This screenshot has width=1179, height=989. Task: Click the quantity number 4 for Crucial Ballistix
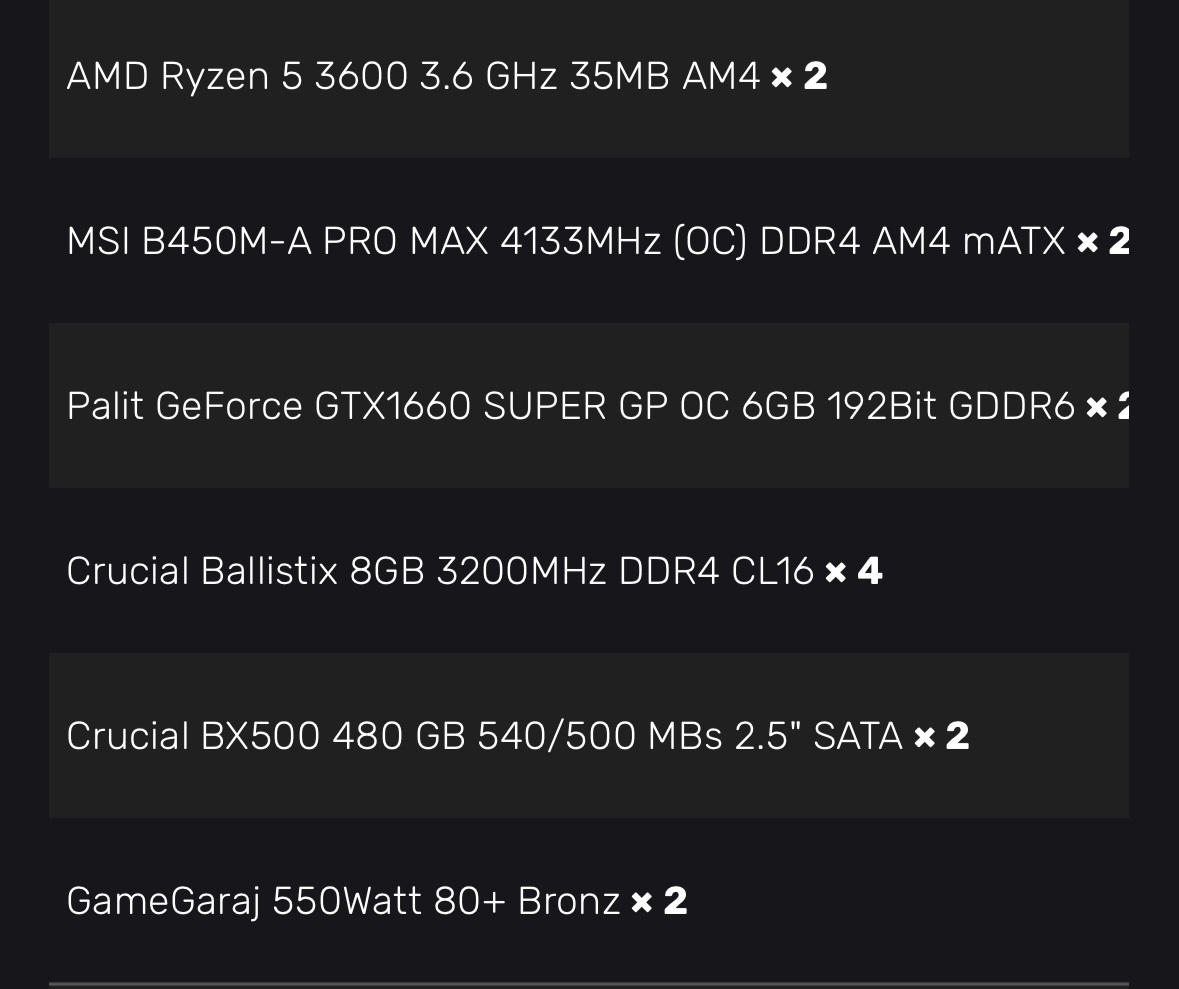[x=869, y=571]
